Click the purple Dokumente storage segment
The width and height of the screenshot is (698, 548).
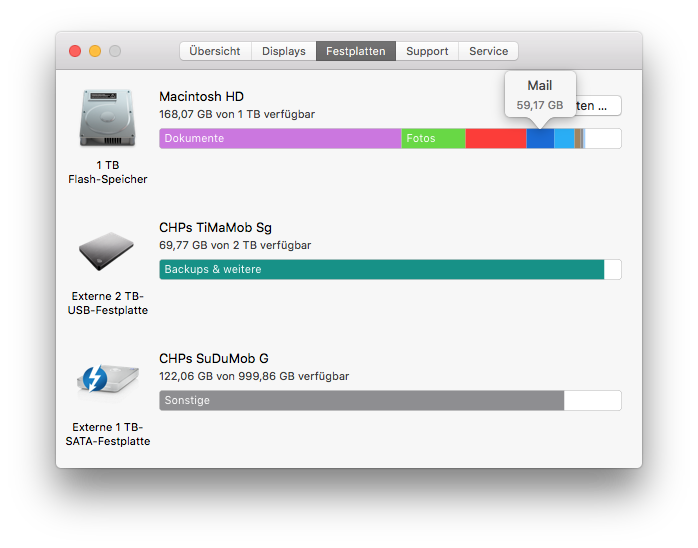280,138
